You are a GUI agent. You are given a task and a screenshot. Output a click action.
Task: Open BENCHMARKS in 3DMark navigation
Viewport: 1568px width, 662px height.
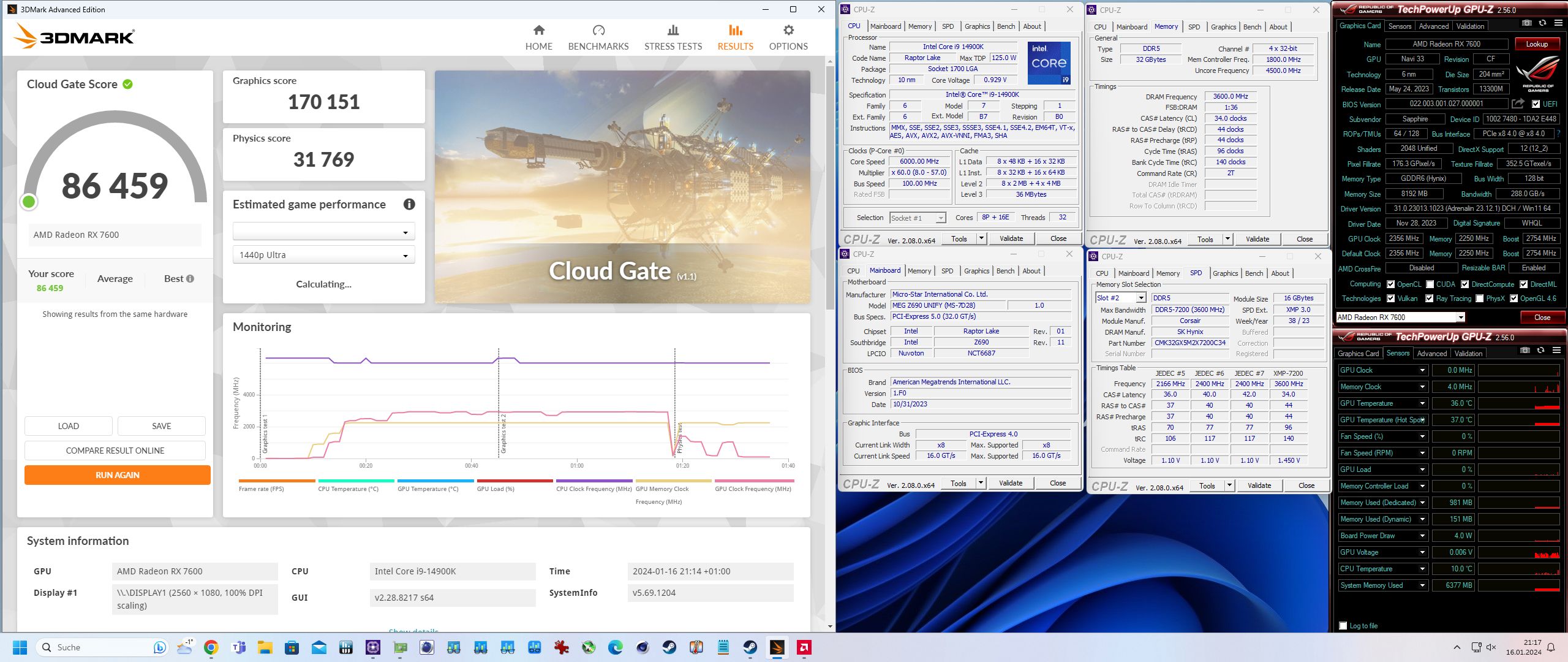598,37
